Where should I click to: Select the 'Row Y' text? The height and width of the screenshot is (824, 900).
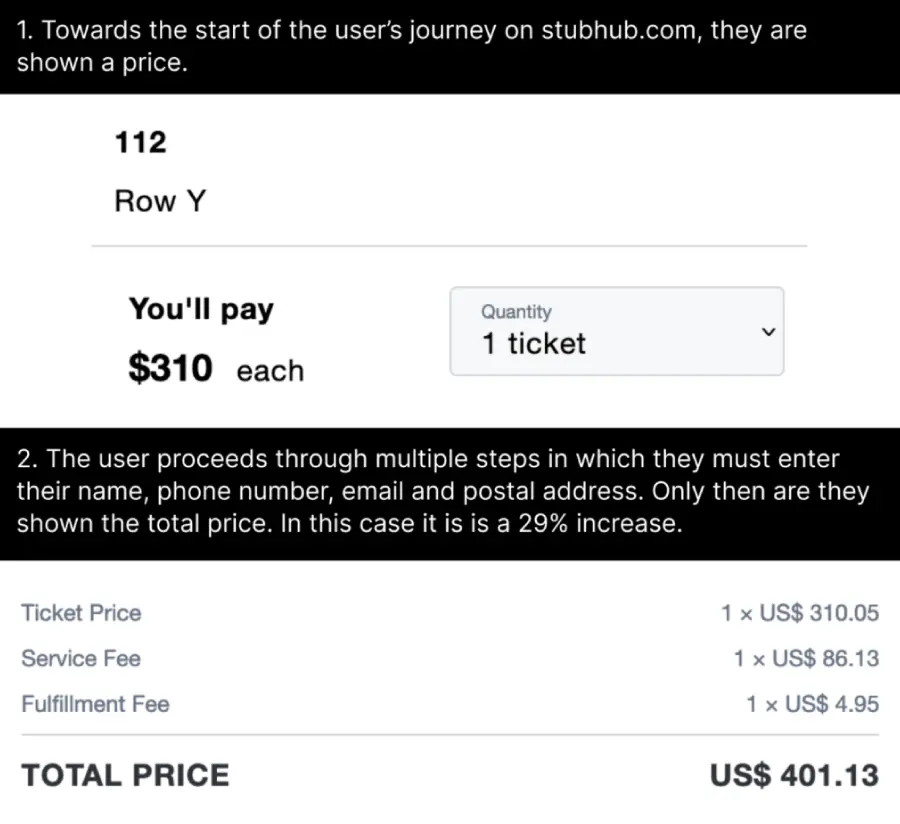tap(160, 201)
